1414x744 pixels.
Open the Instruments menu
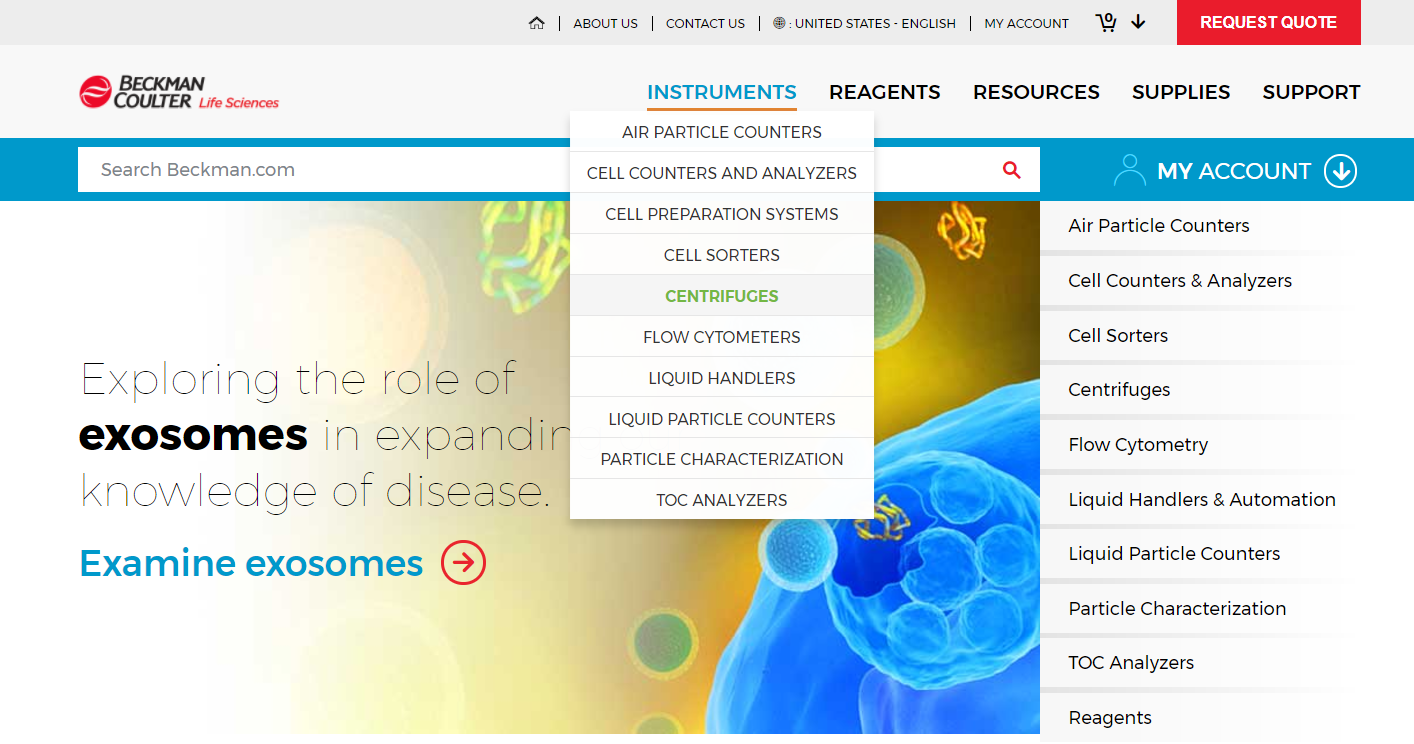click(x=722, y=92)
